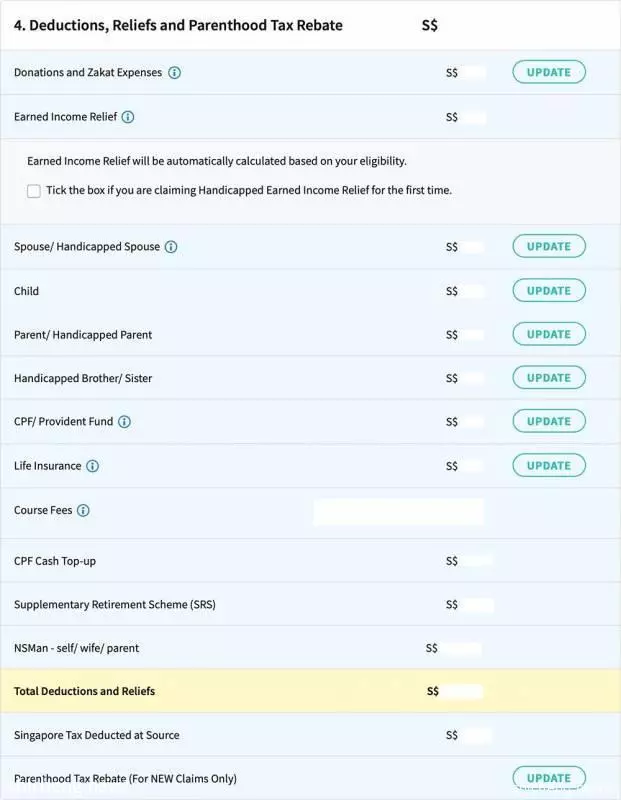
Task: Update Parenthood Tax Rebate claim
Action: [549, 778]
